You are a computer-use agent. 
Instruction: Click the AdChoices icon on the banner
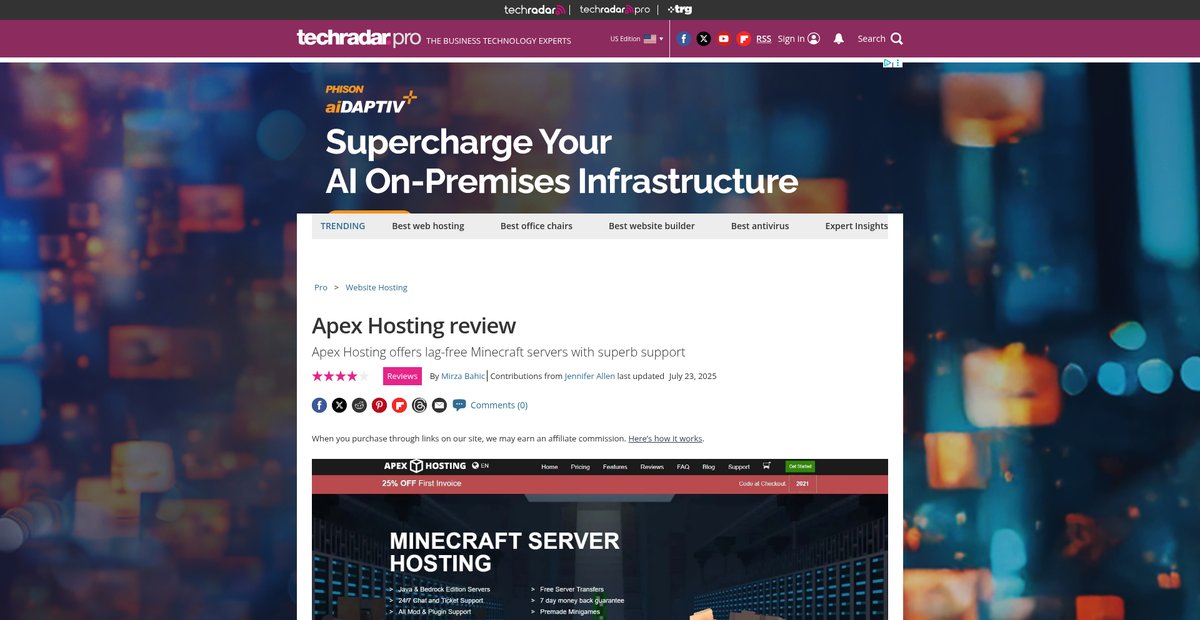(887, 63)
